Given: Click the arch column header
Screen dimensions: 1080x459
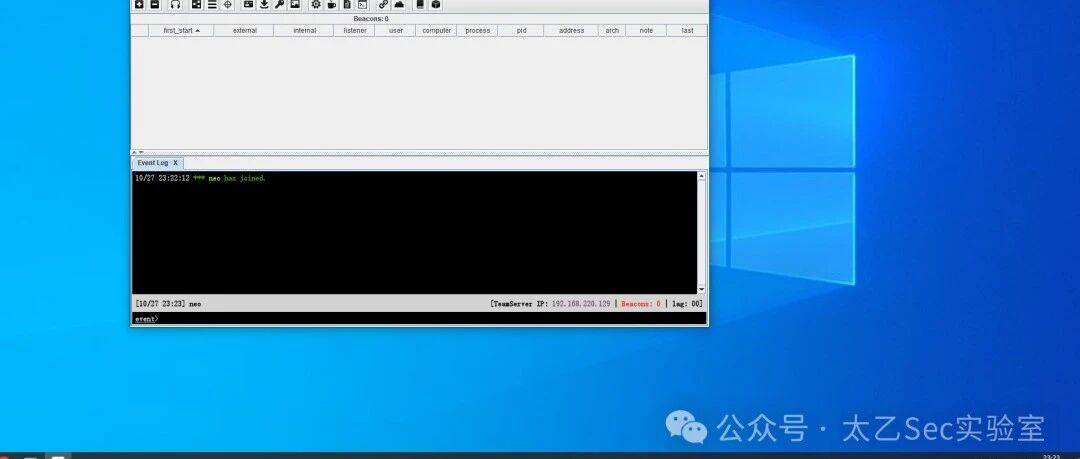Looking at the screenshot, I should pyautogui.click(x=612, y=30).
